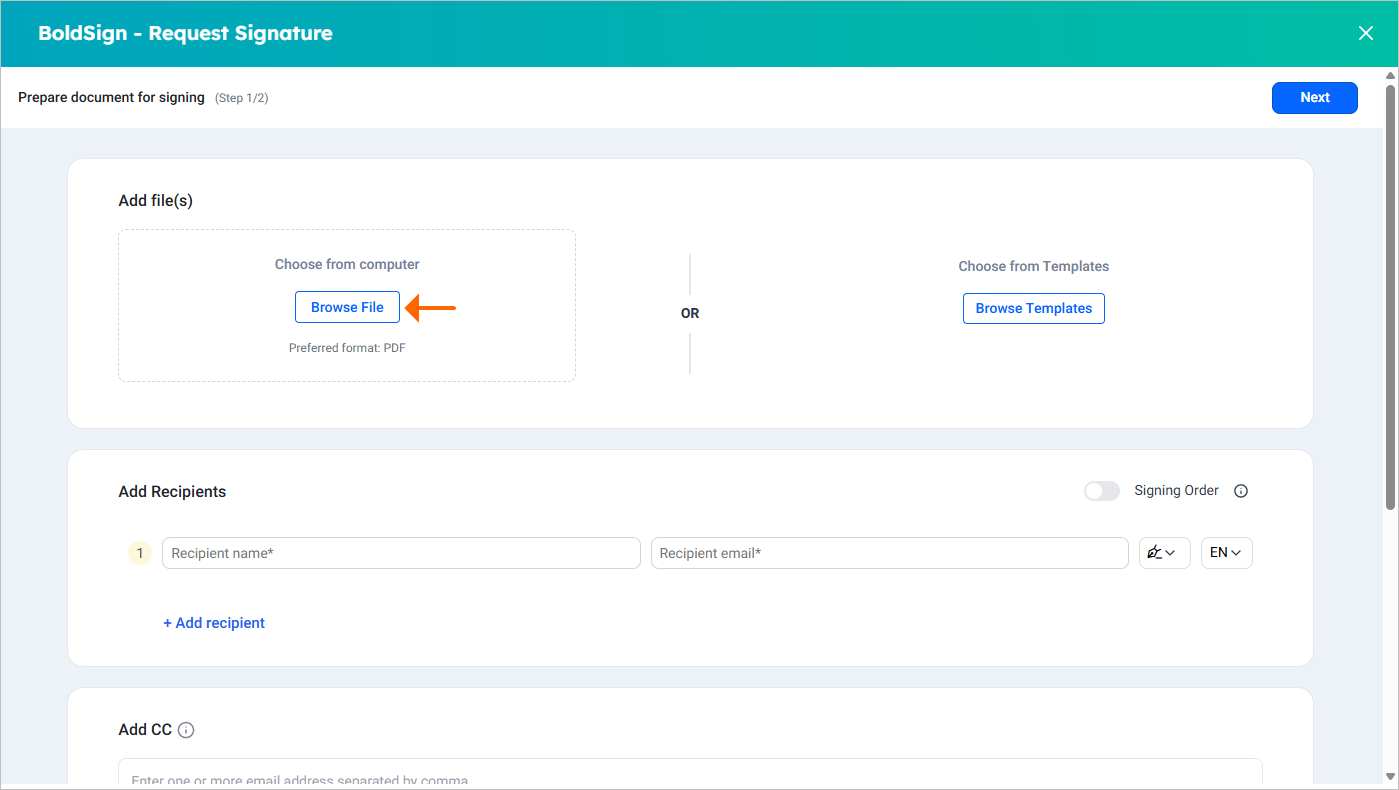1399x790 pixels.
Task: Click the Browse File button
Action: [x=347, y=307]
